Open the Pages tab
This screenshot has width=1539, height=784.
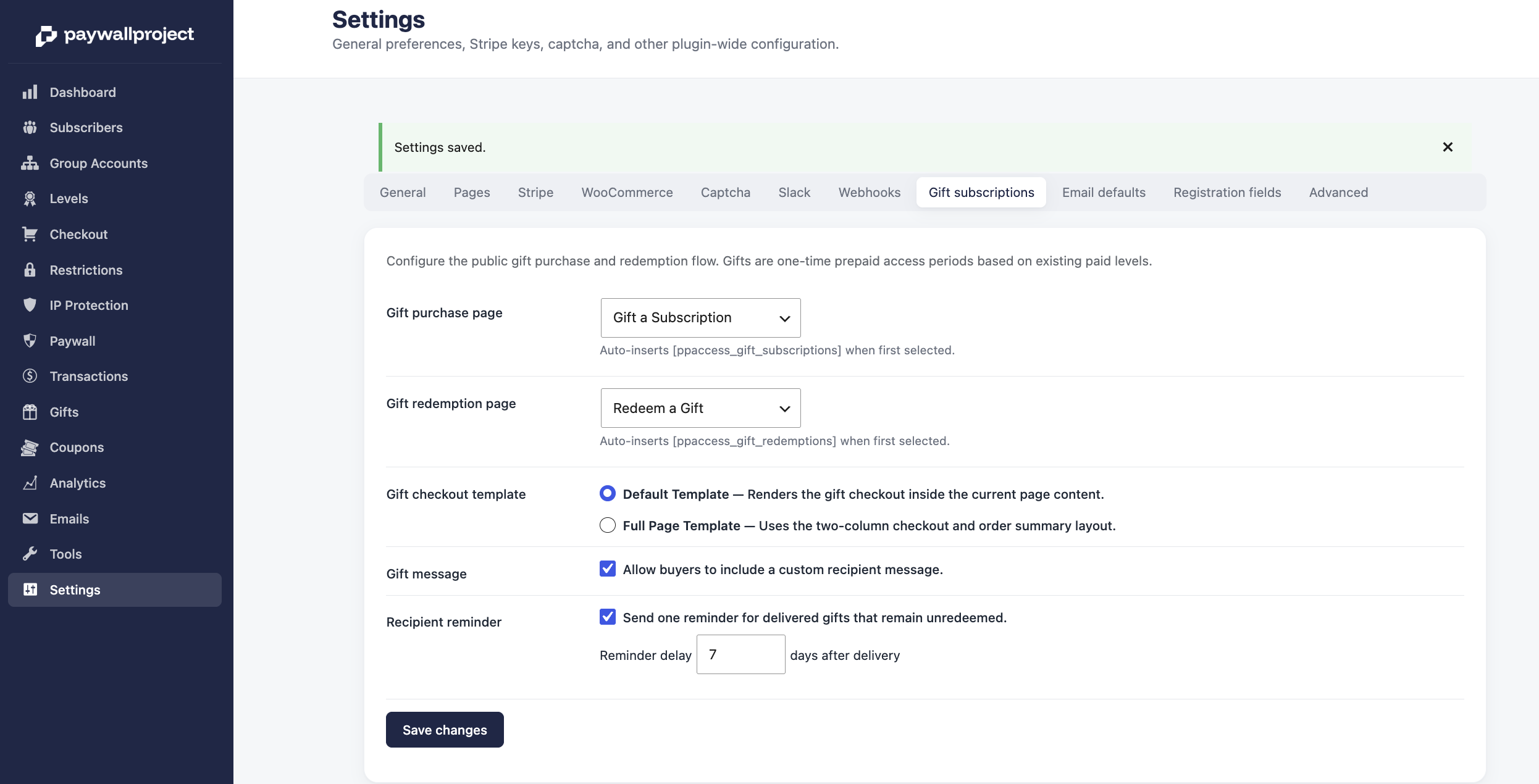[x=472, y=192]
